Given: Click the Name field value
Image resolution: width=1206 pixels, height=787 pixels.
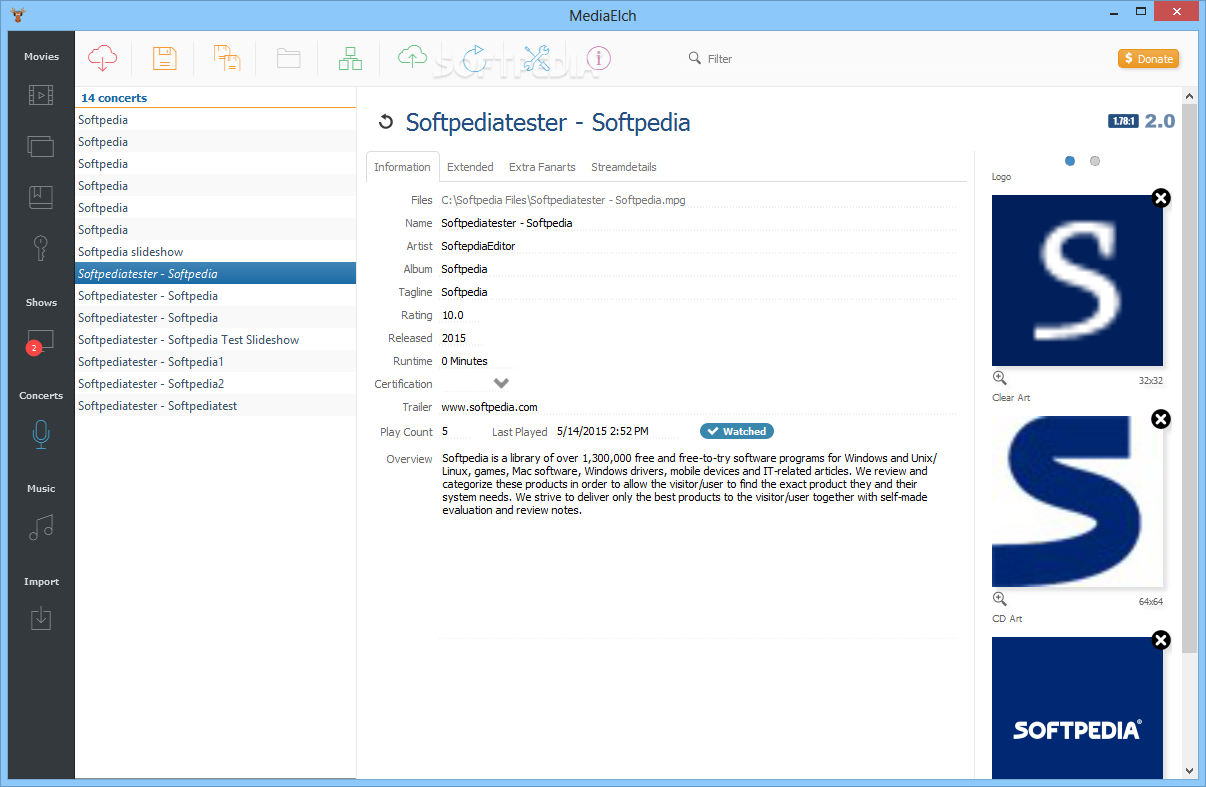Looking at the screenshot, I should pos(698,223).
